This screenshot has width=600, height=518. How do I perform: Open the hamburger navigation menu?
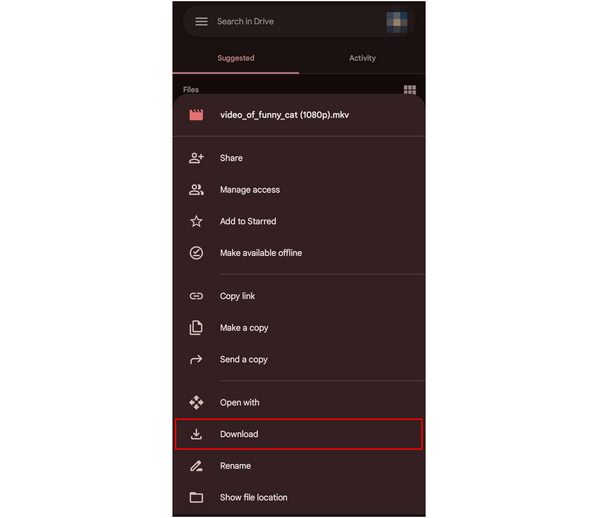pyautogui.click(x=201, y=21)
